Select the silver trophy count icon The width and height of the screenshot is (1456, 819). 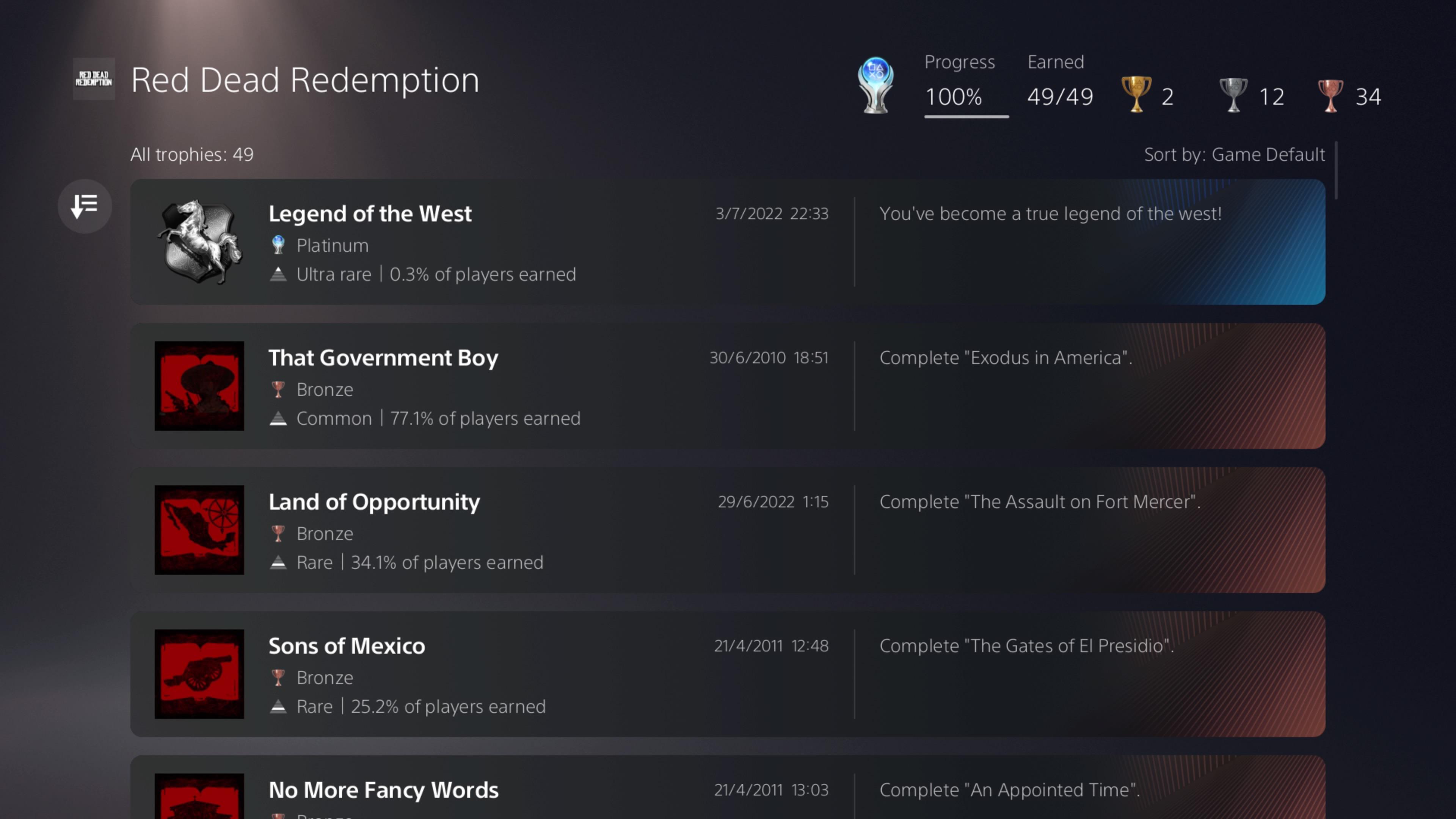[x=1233, y=94]
